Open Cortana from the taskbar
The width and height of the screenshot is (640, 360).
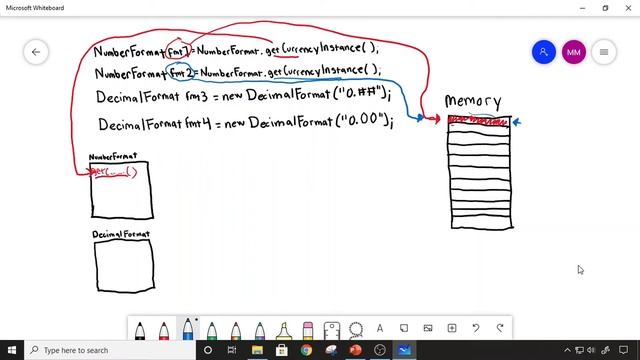208,350
